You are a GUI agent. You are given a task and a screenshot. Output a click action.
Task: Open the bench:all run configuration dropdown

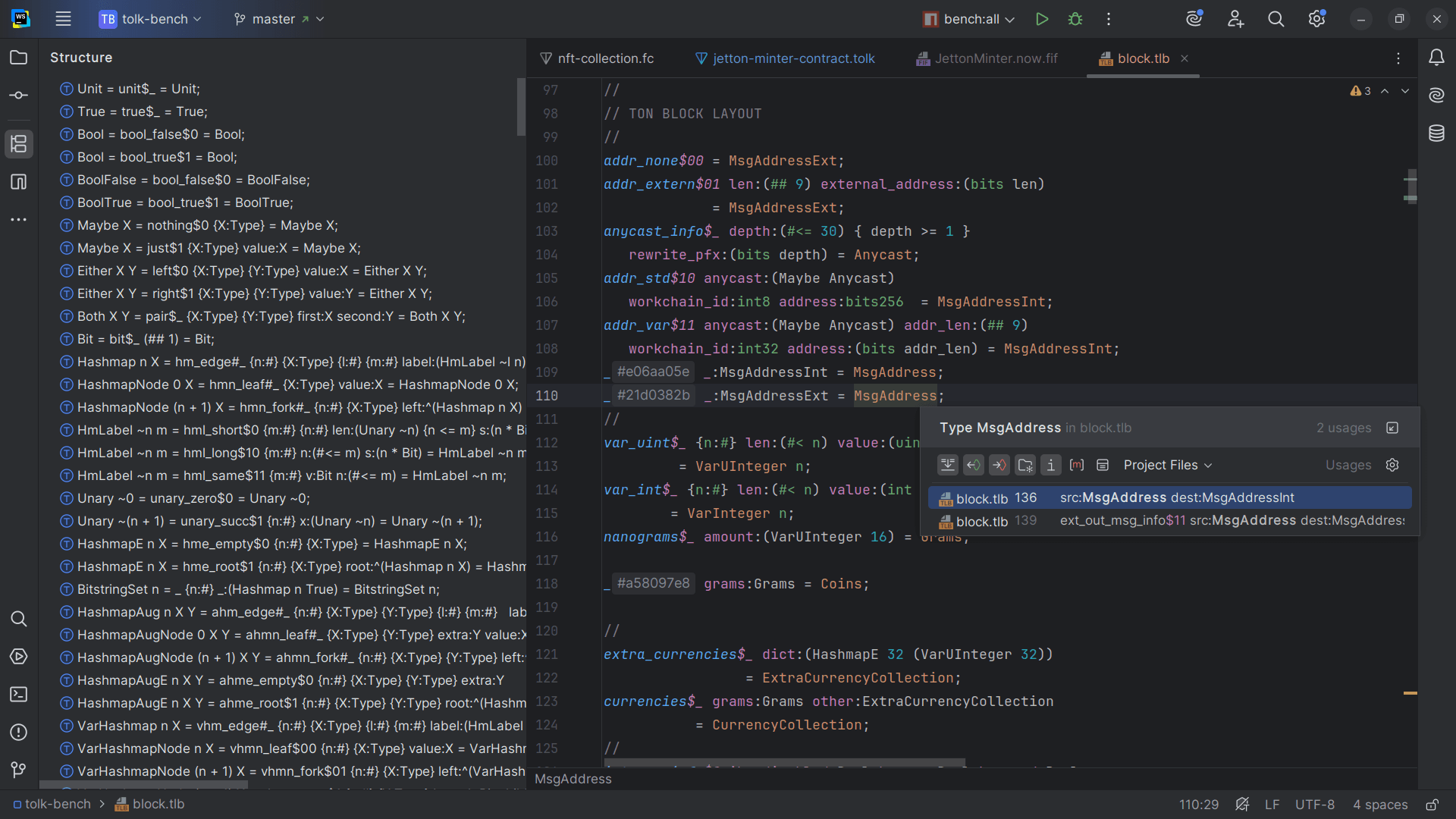pyautogui.click(x=968, y=19)
